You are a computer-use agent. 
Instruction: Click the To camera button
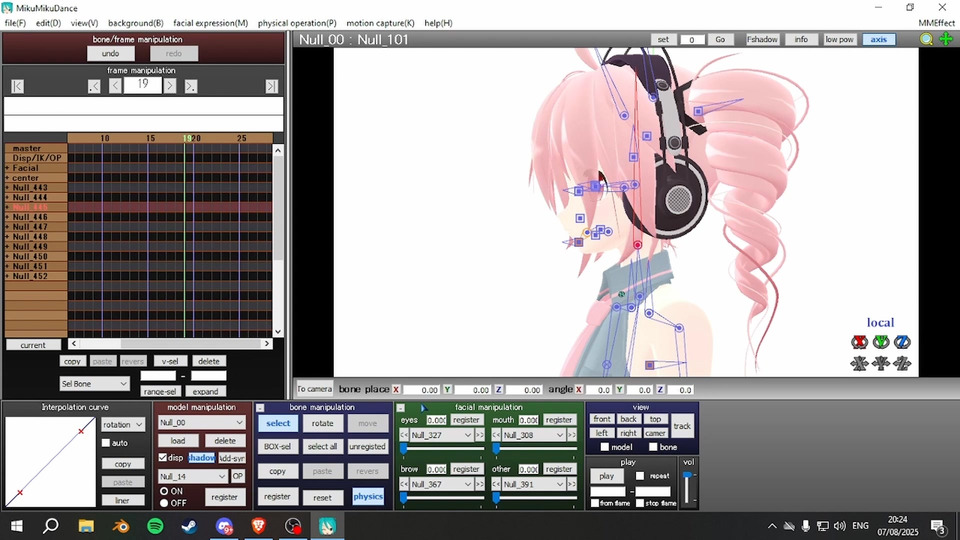(x=315, y=389)
